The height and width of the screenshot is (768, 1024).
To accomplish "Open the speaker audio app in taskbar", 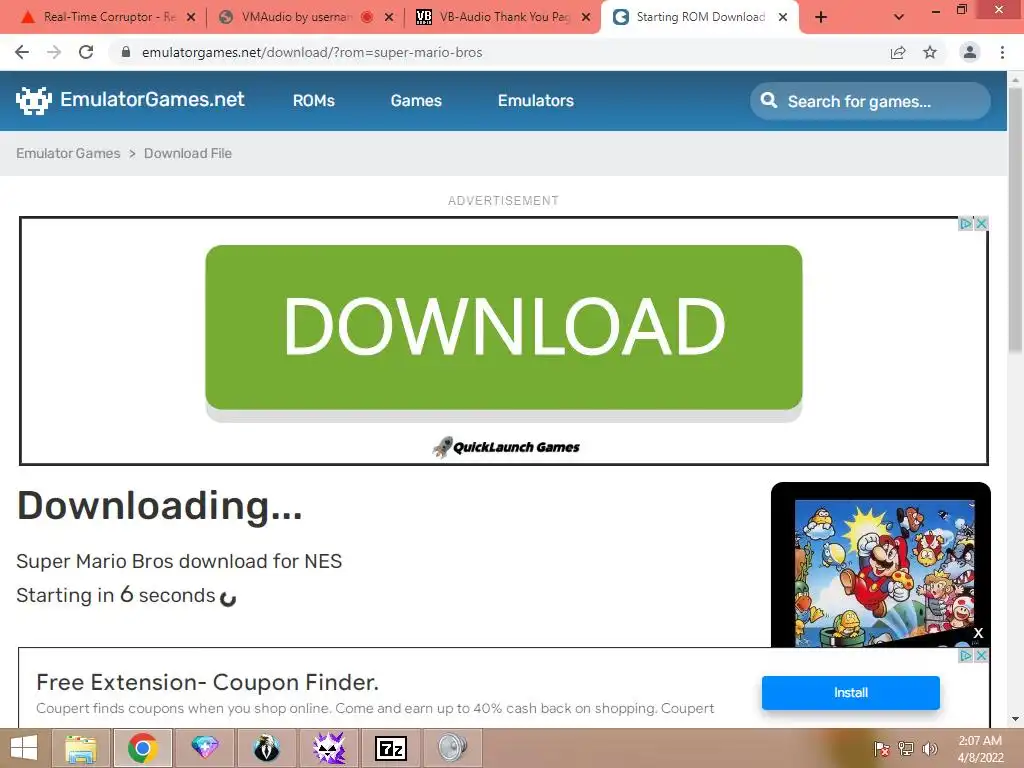I will (453, 748).
